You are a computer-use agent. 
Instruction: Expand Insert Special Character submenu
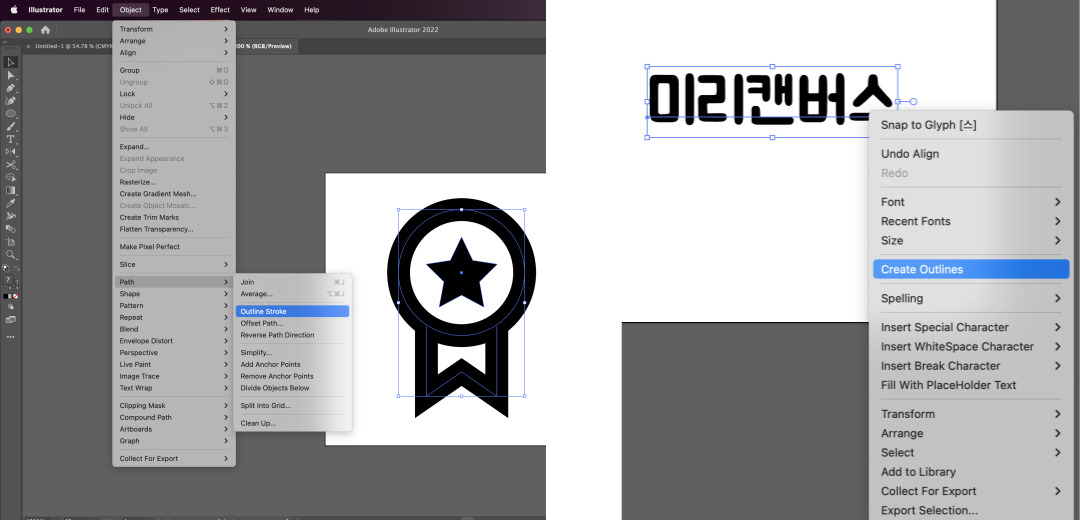click(x=970, y=327)
